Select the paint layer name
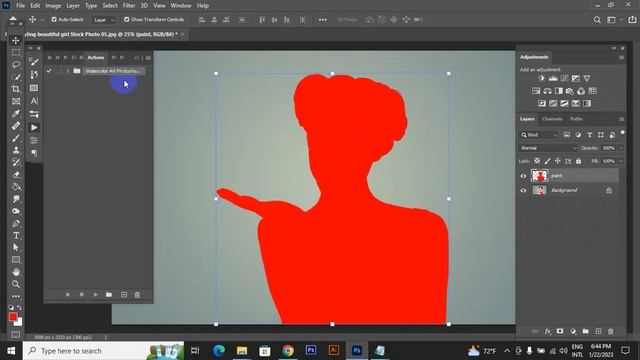Viewport: 640px width, 360px height. 556,176
